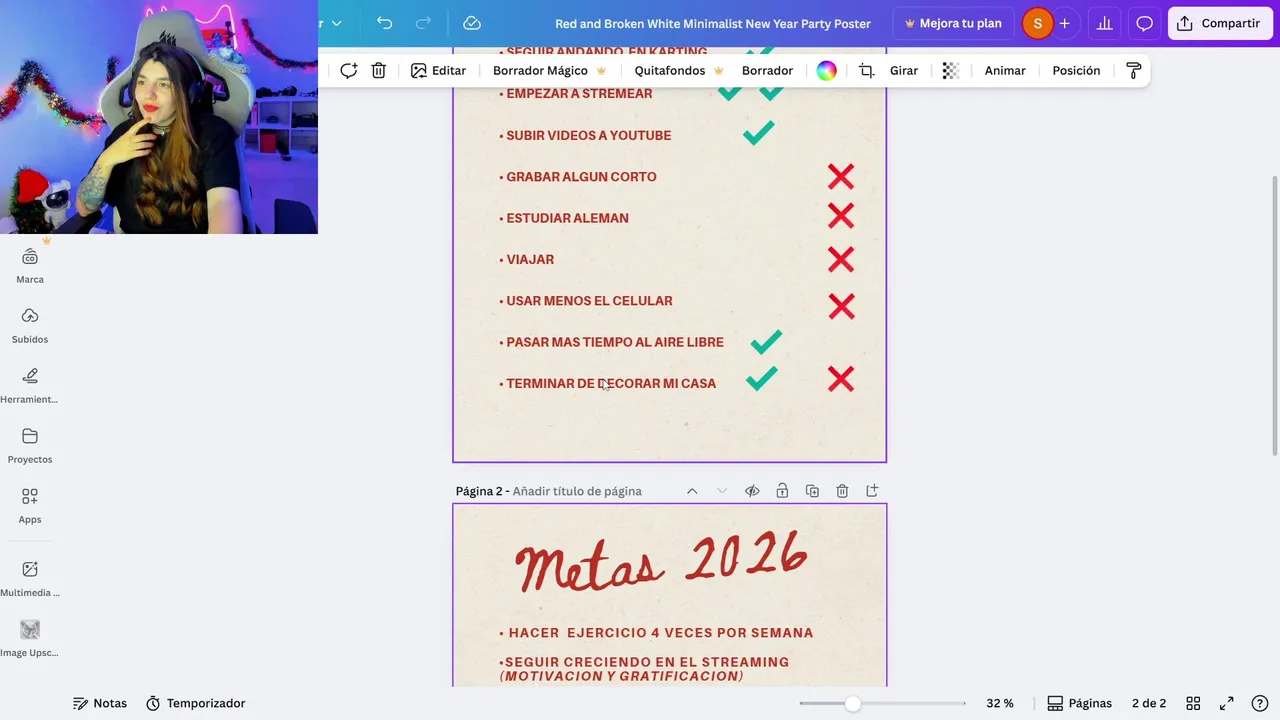Open the Multimedia sidebar panel
This screenshot has height=720, width=1280.
30,579
